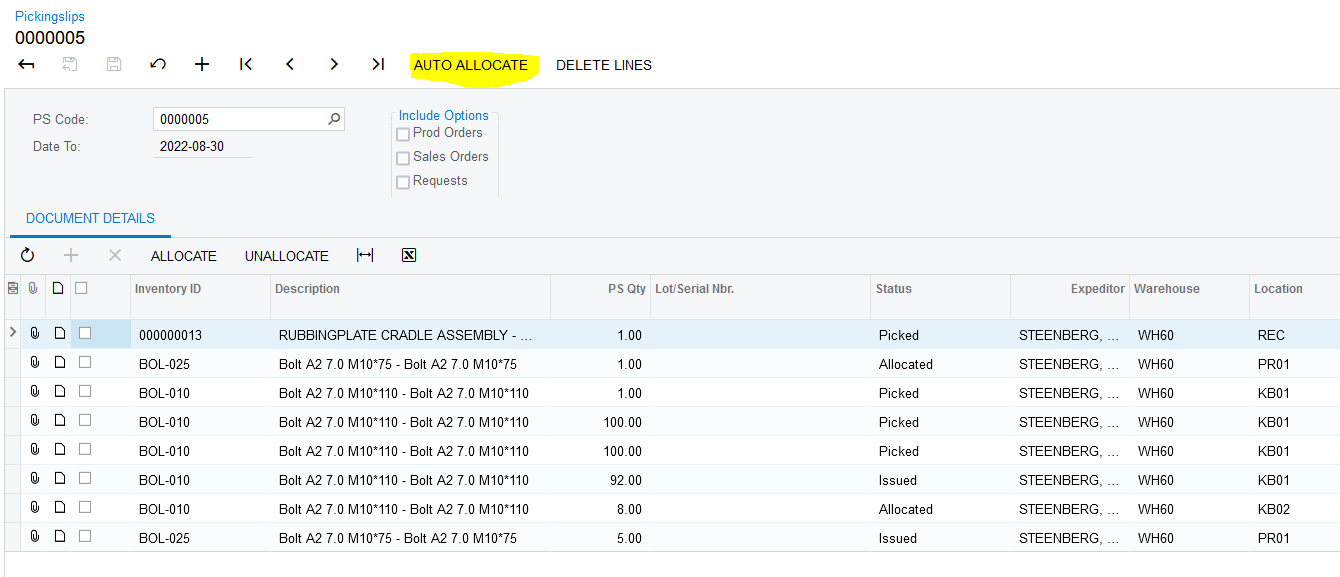
Task: Go to previous record arrow
Action: click(290, 65)
